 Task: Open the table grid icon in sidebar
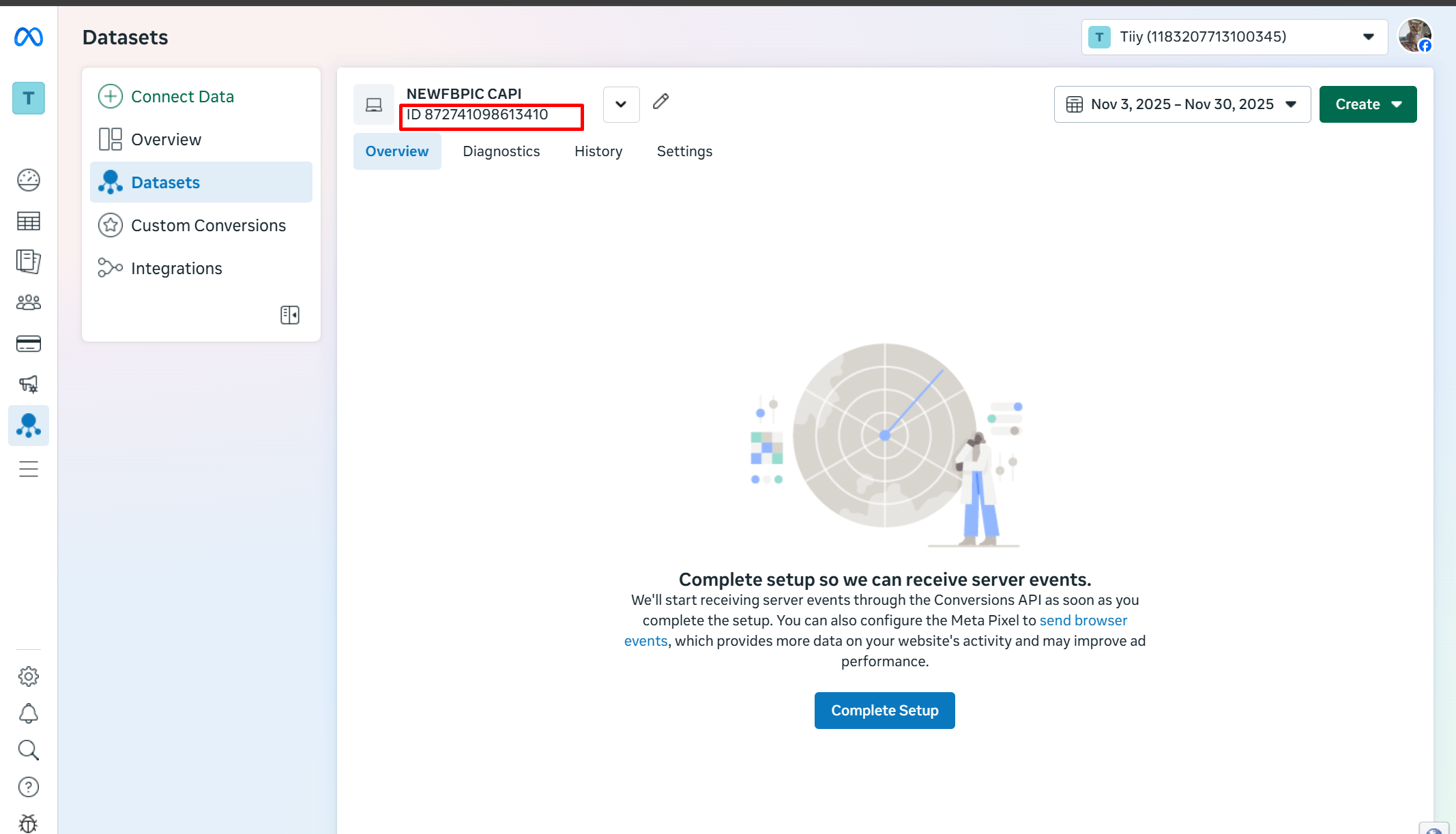click(x=29, y=221)
